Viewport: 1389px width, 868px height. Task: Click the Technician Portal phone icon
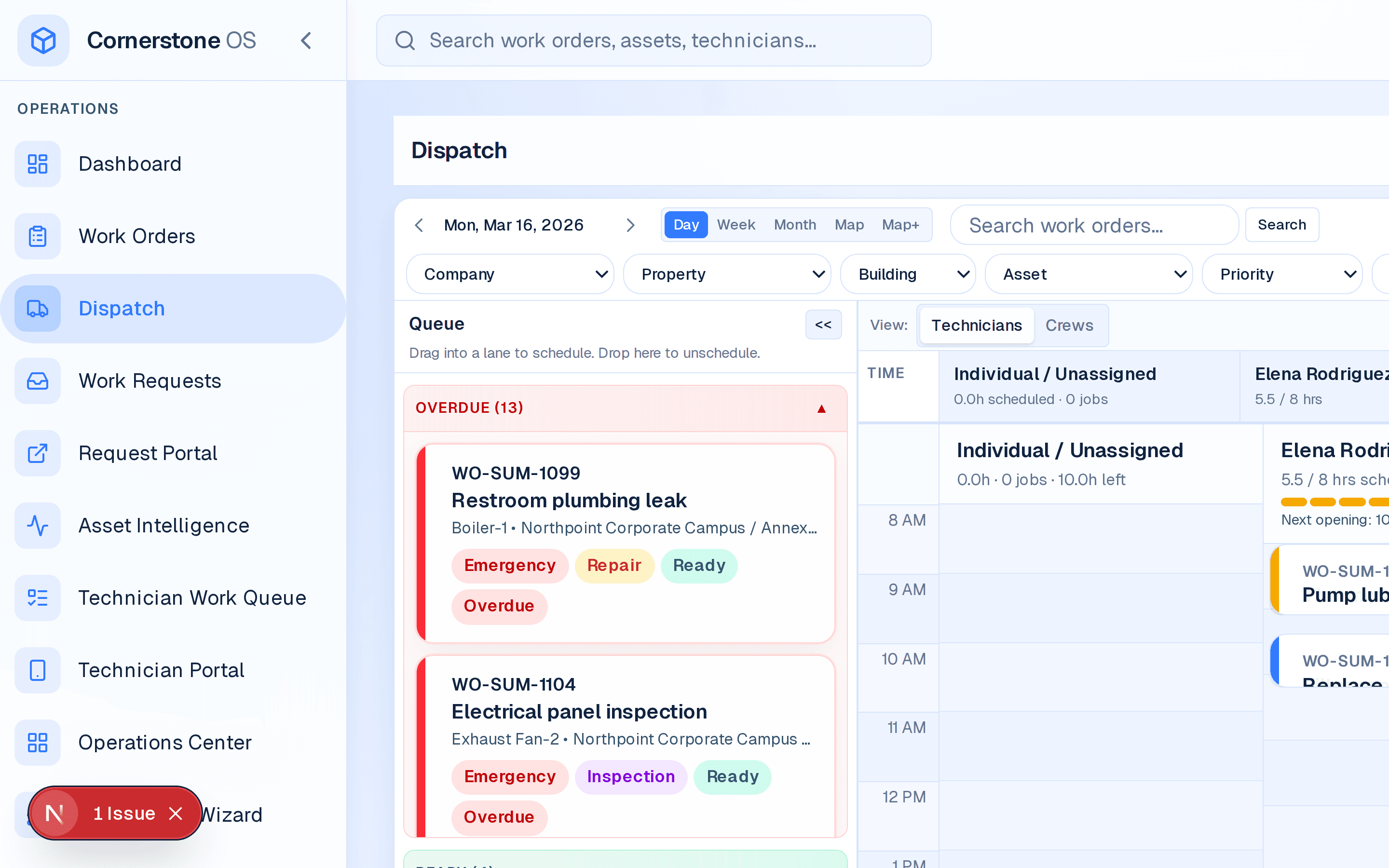[37, 670]
